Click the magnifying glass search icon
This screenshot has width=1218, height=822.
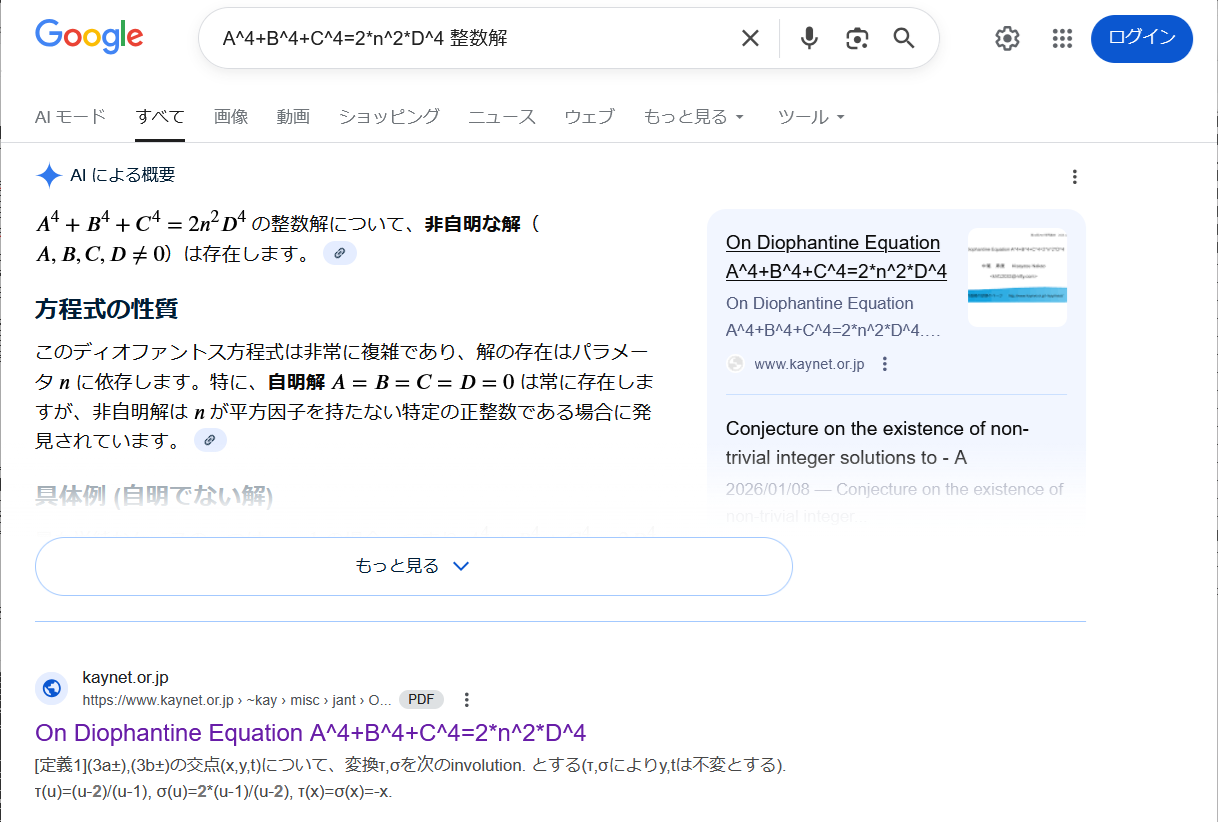tap(904, 38)
